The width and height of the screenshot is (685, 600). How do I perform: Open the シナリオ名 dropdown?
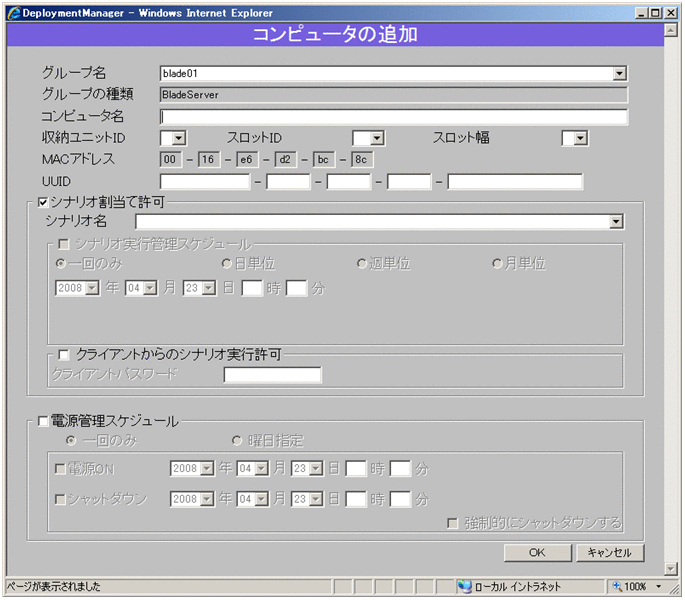616,222
